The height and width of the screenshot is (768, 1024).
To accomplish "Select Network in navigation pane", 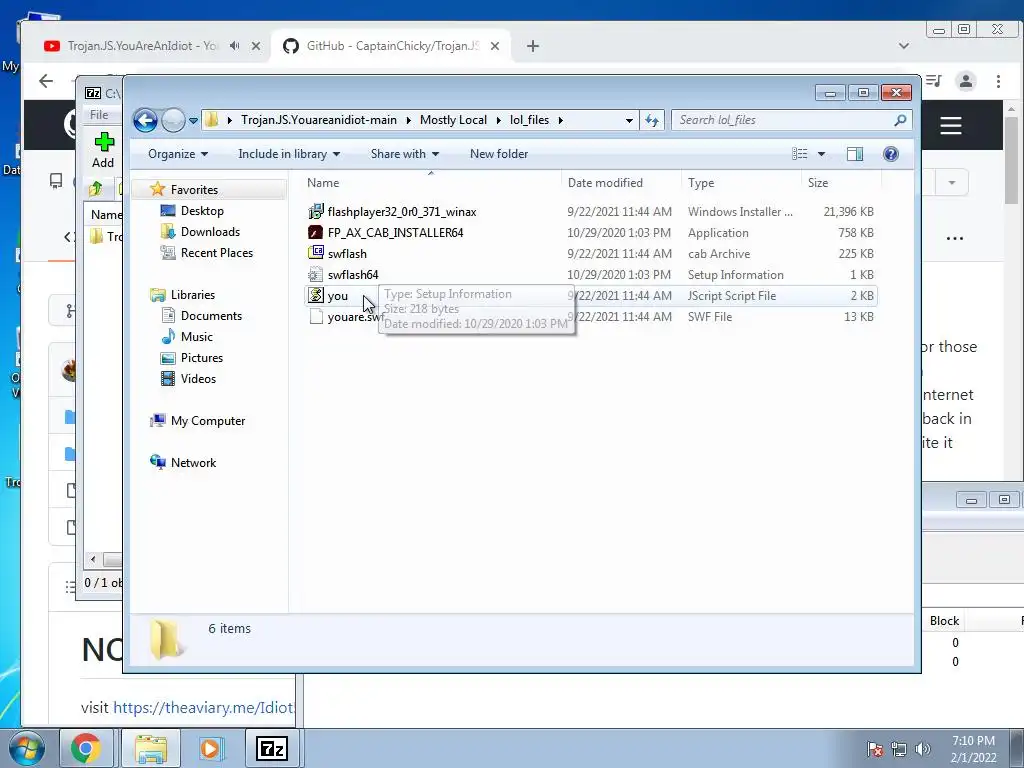I will point(193,463).
